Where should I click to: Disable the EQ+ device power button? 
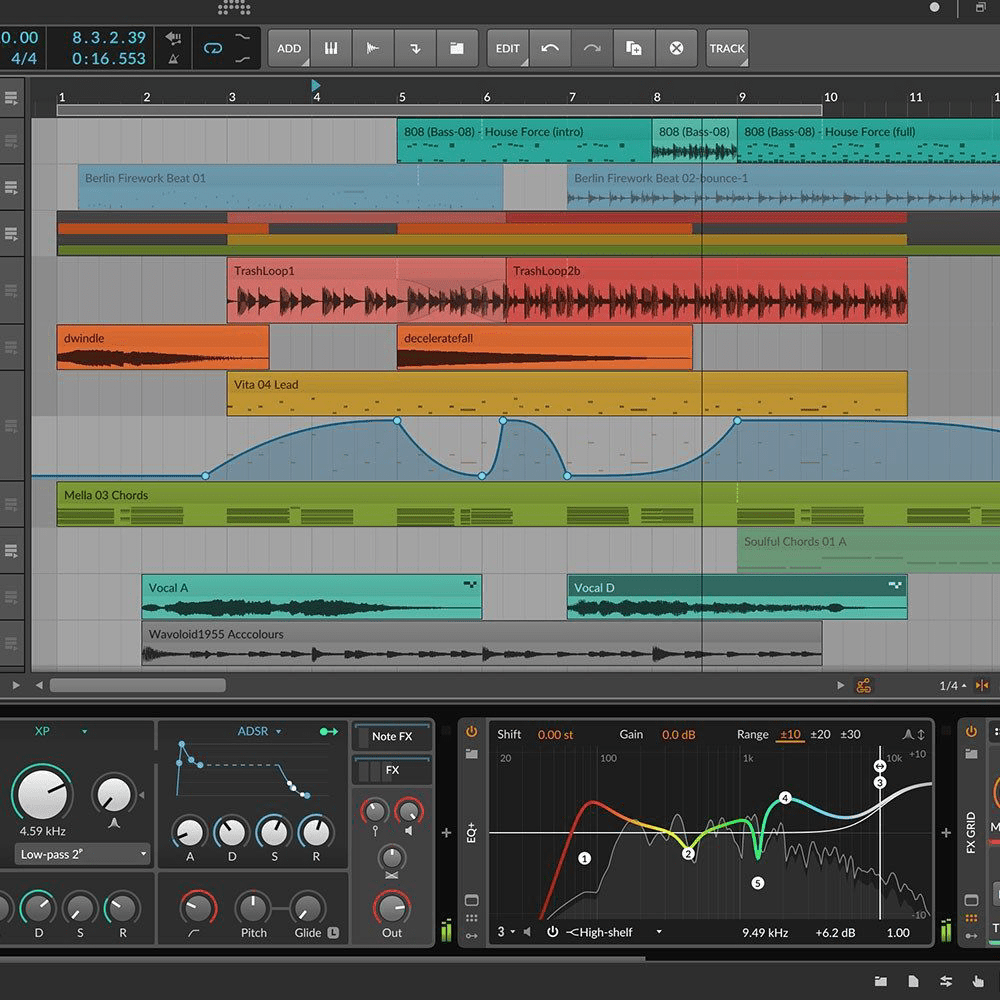pos(470,731)
